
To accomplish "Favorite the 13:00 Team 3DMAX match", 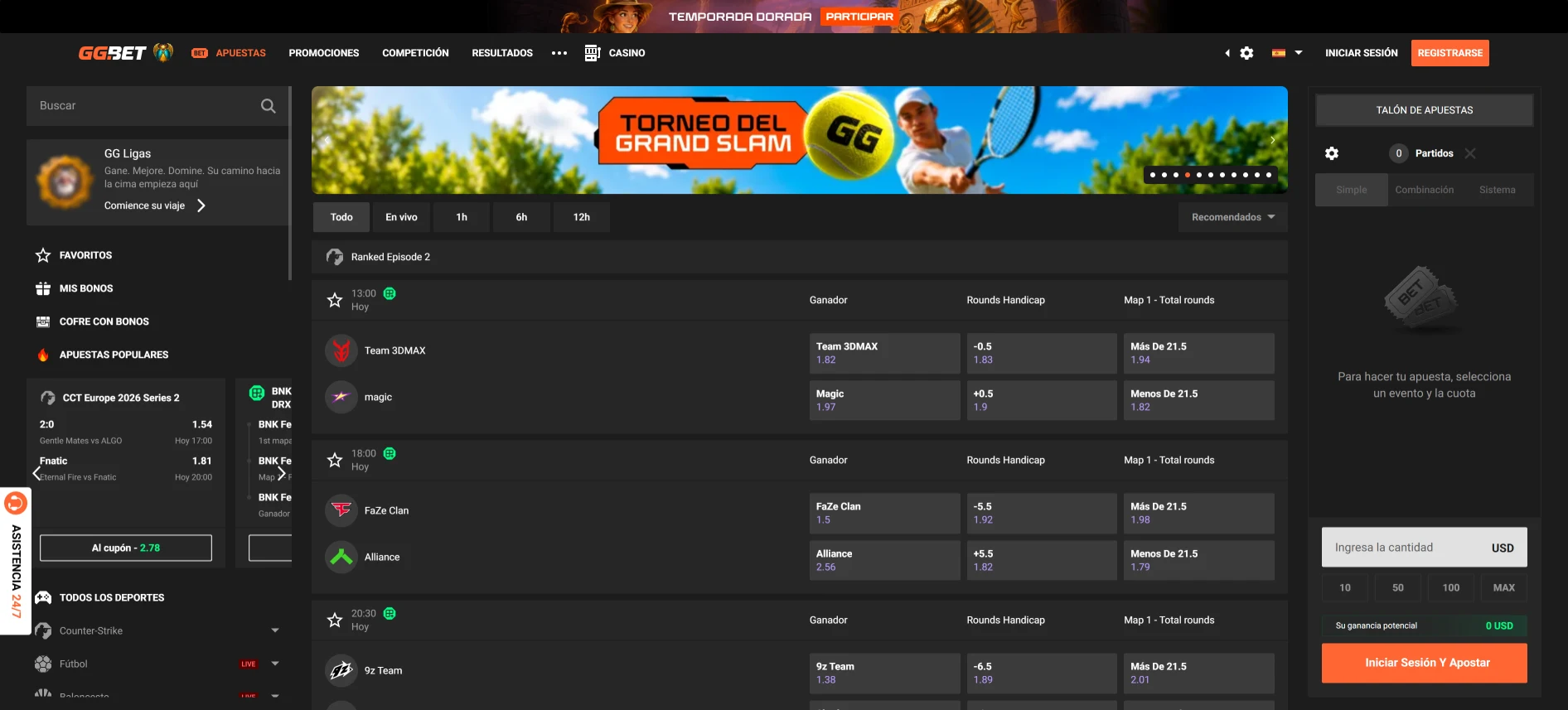I will (335, 300).
